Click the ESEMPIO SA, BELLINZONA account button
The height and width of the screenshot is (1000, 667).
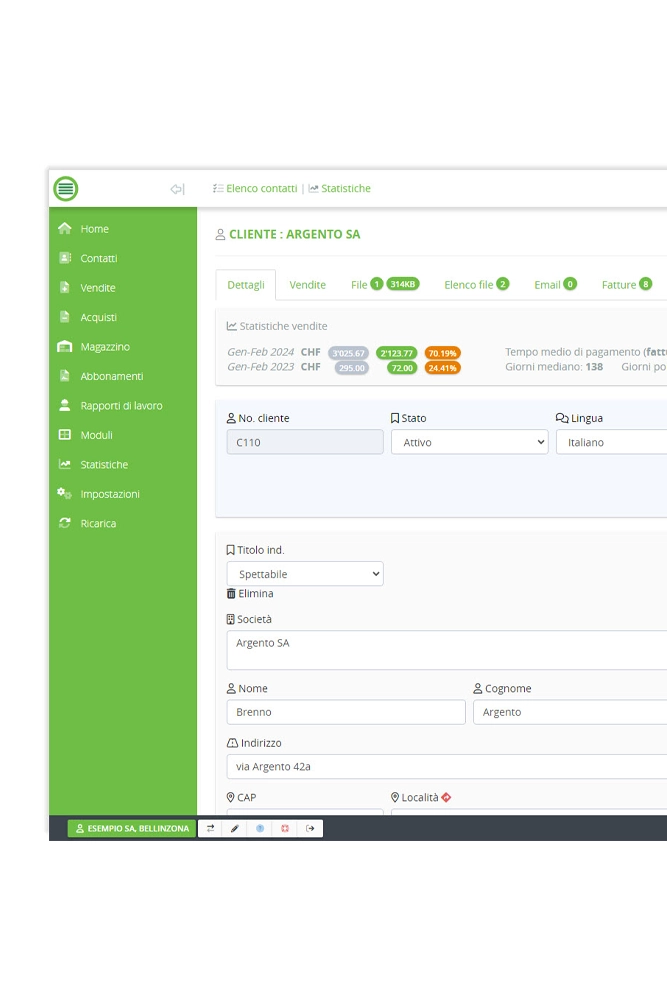pyautogui.click(x=132, y=828)
